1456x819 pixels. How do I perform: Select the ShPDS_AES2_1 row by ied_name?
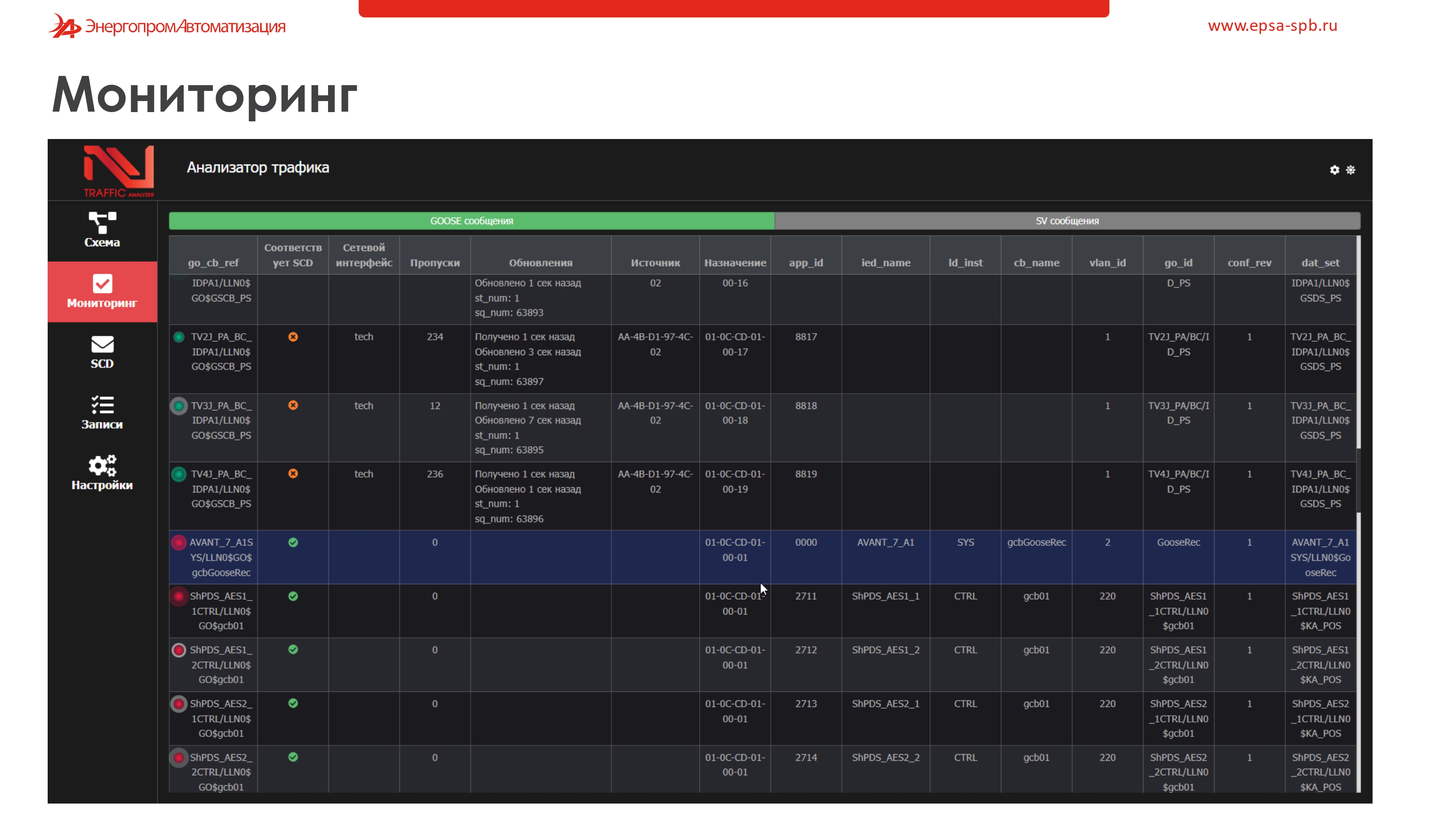885,704
